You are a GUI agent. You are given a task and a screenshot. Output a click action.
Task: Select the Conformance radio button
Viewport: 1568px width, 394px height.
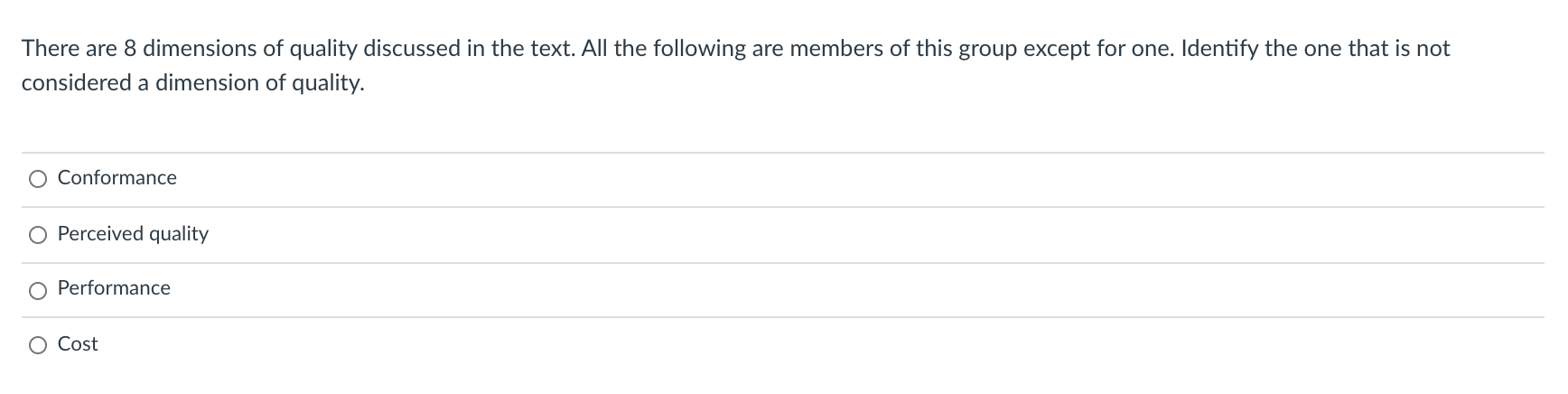(38, 179)
